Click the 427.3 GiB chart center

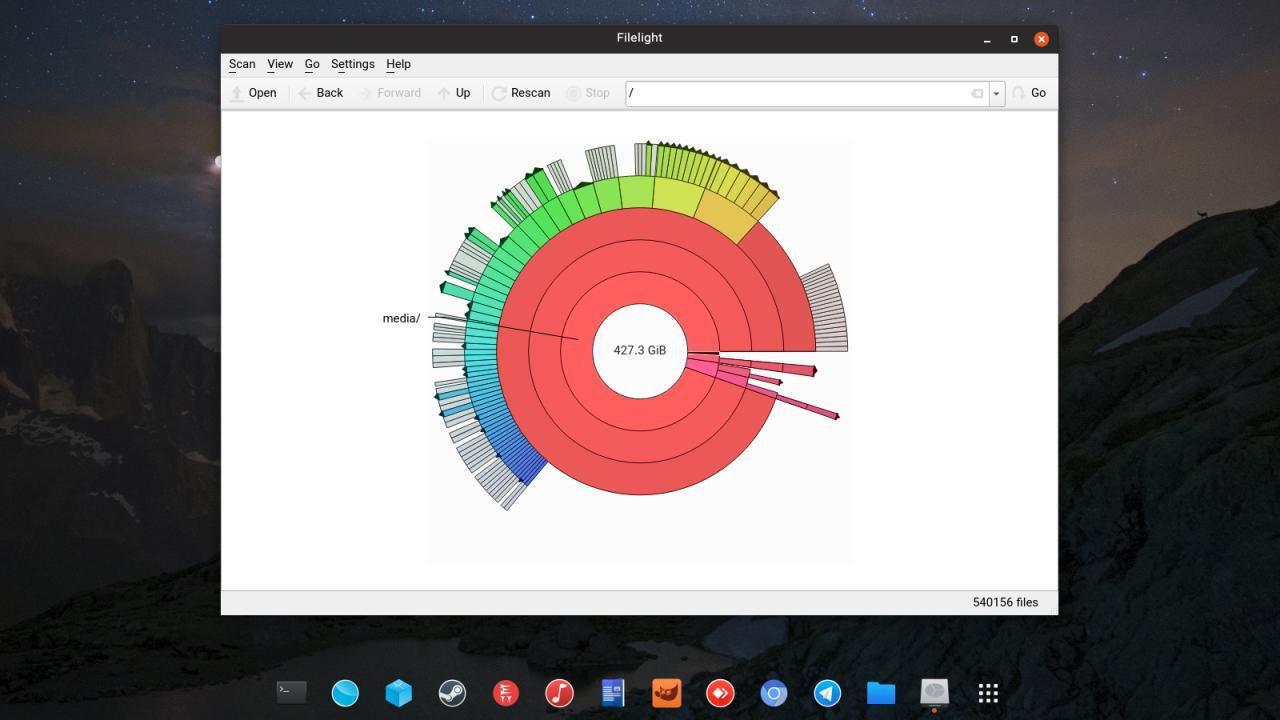(x=640, y=350)
